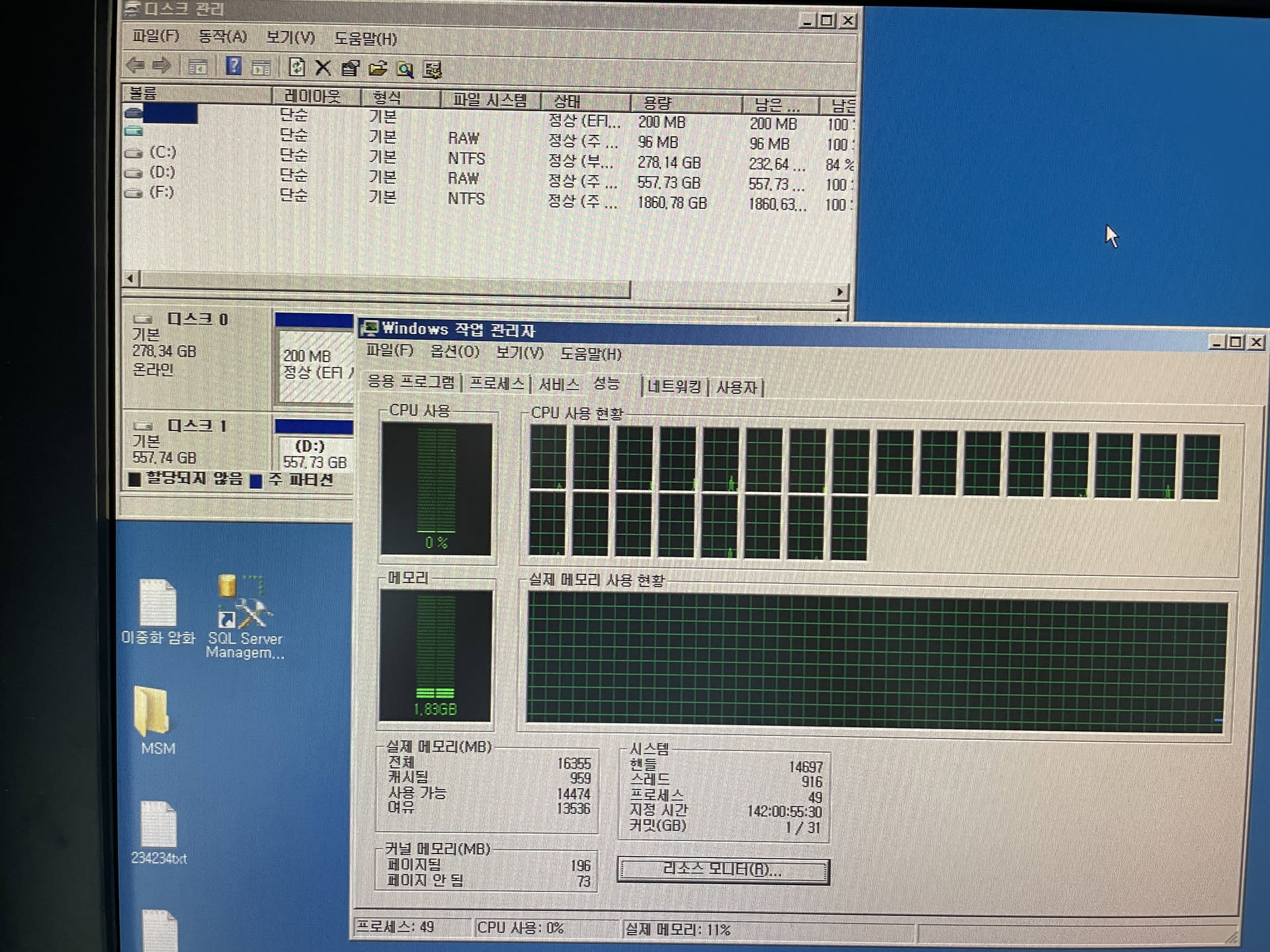The height and width of the screenshot is (952, 1270).
Task: Click the black X delete toolbar icon
Action: point(323,67)
